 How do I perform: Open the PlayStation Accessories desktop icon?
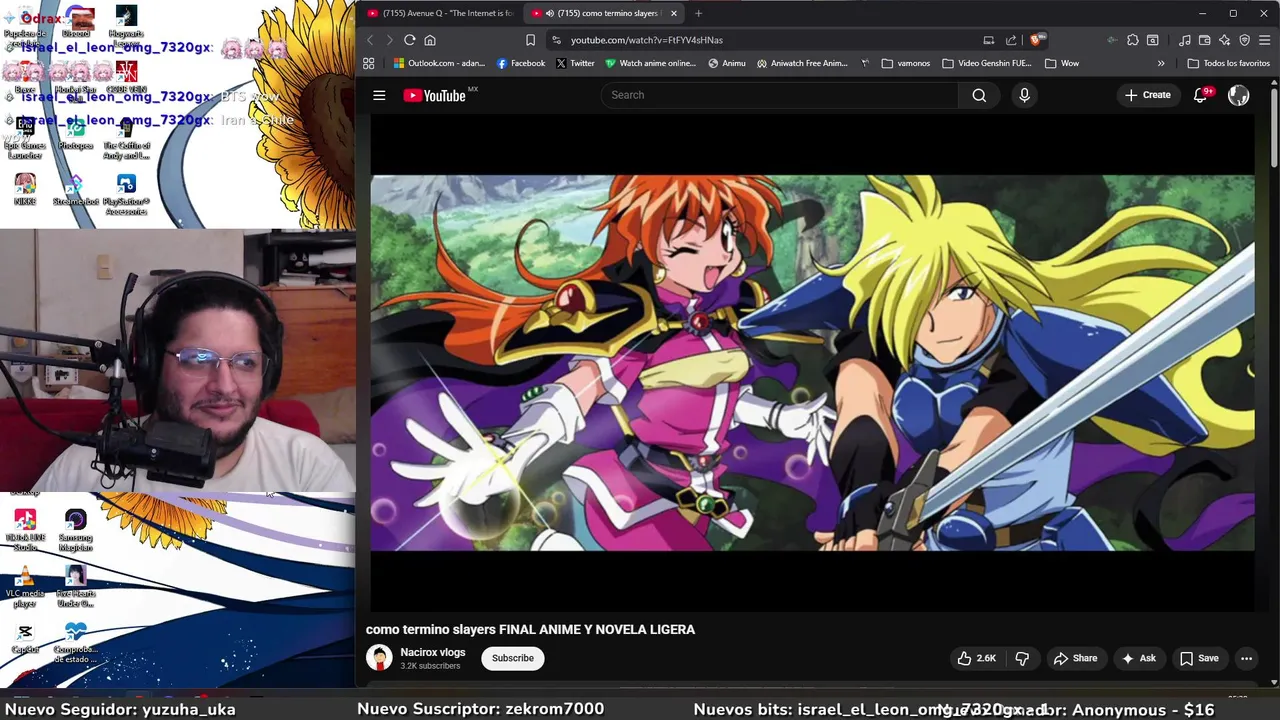(126, 194)
